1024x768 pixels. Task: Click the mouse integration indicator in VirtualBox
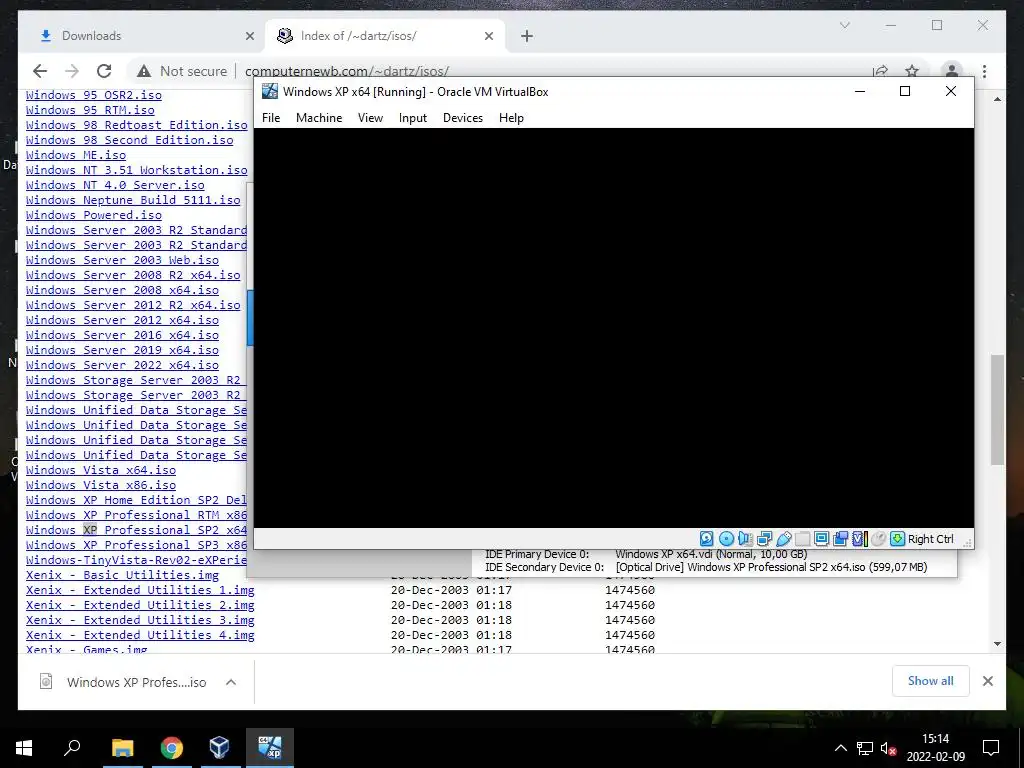pyautogui.click(x=879, y=539)
